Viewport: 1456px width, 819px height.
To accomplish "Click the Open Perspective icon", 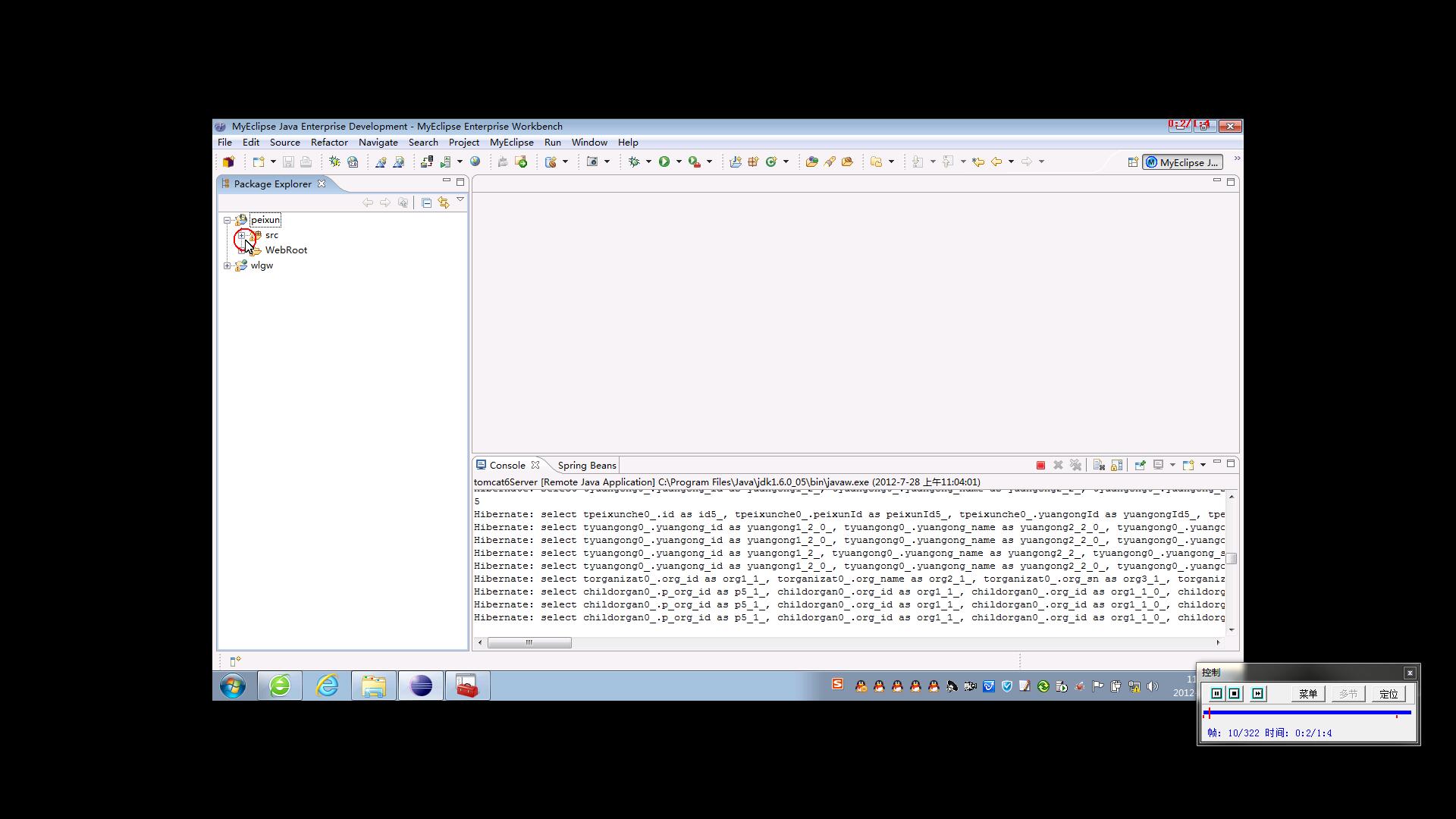I will coord(1133,162).
